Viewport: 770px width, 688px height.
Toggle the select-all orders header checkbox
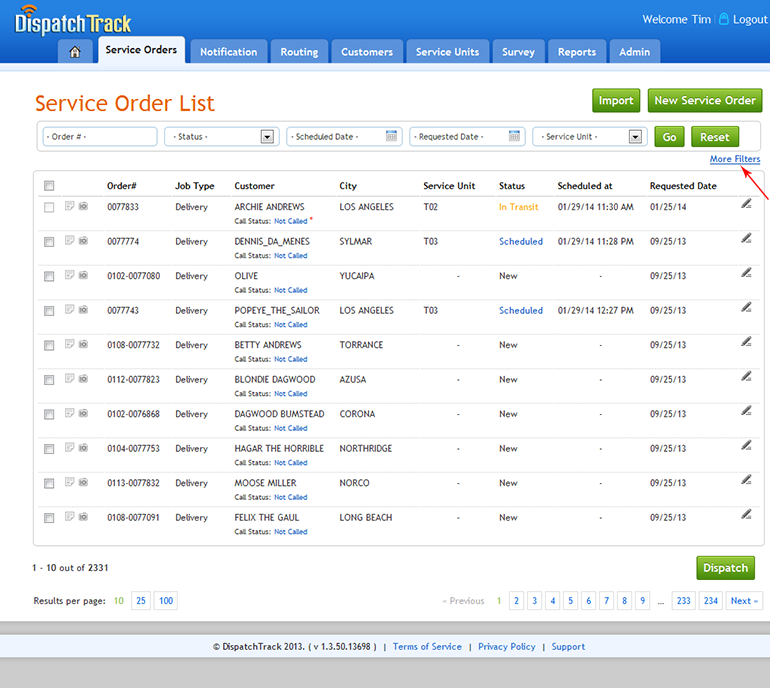(x=49, y=185)
